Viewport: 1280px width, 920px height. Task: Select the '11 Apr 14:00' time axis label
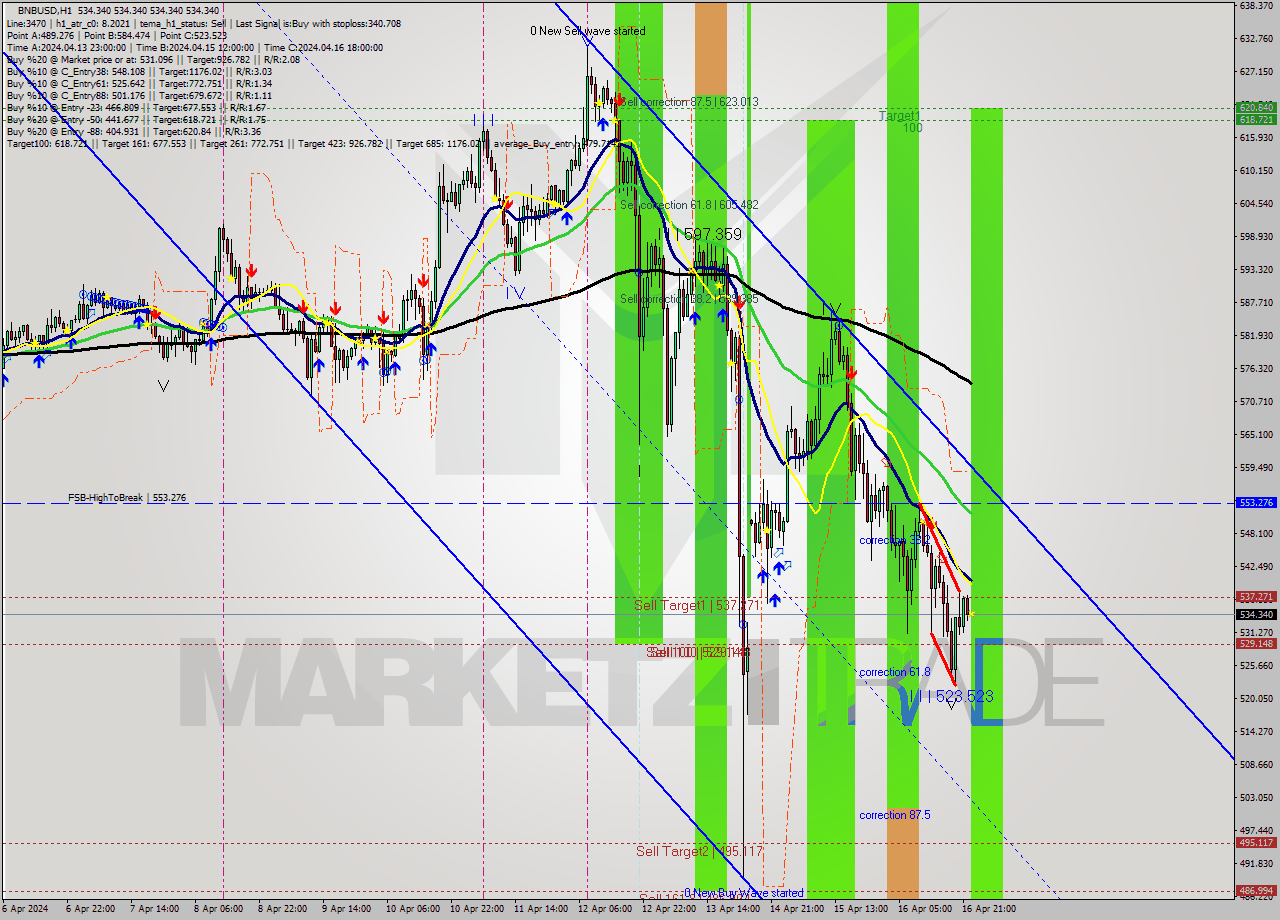tap(541, 909)
